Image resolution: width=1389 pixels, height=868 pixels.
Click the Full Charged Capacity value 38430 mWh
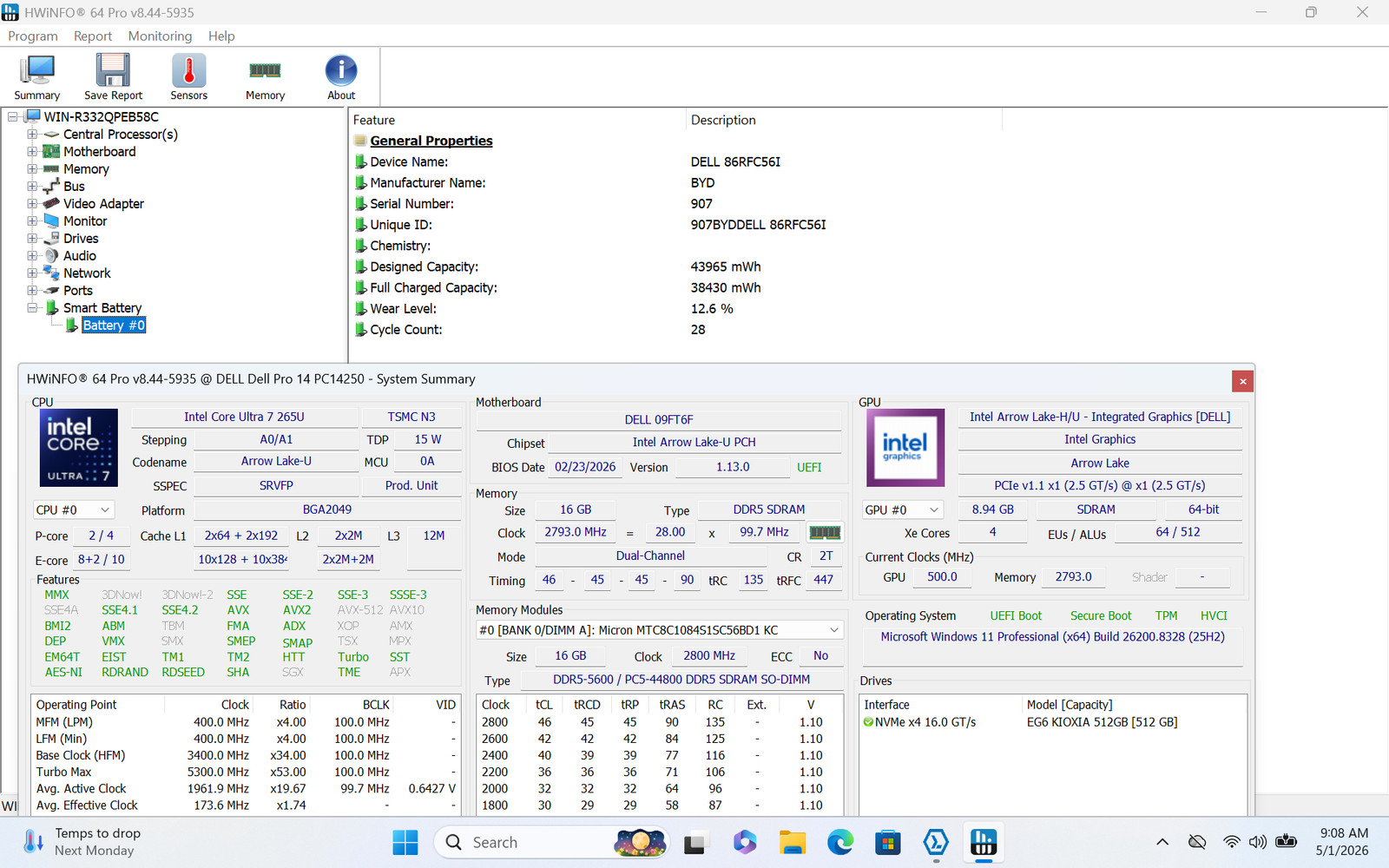pyautogui.click(x=726, y=287)
